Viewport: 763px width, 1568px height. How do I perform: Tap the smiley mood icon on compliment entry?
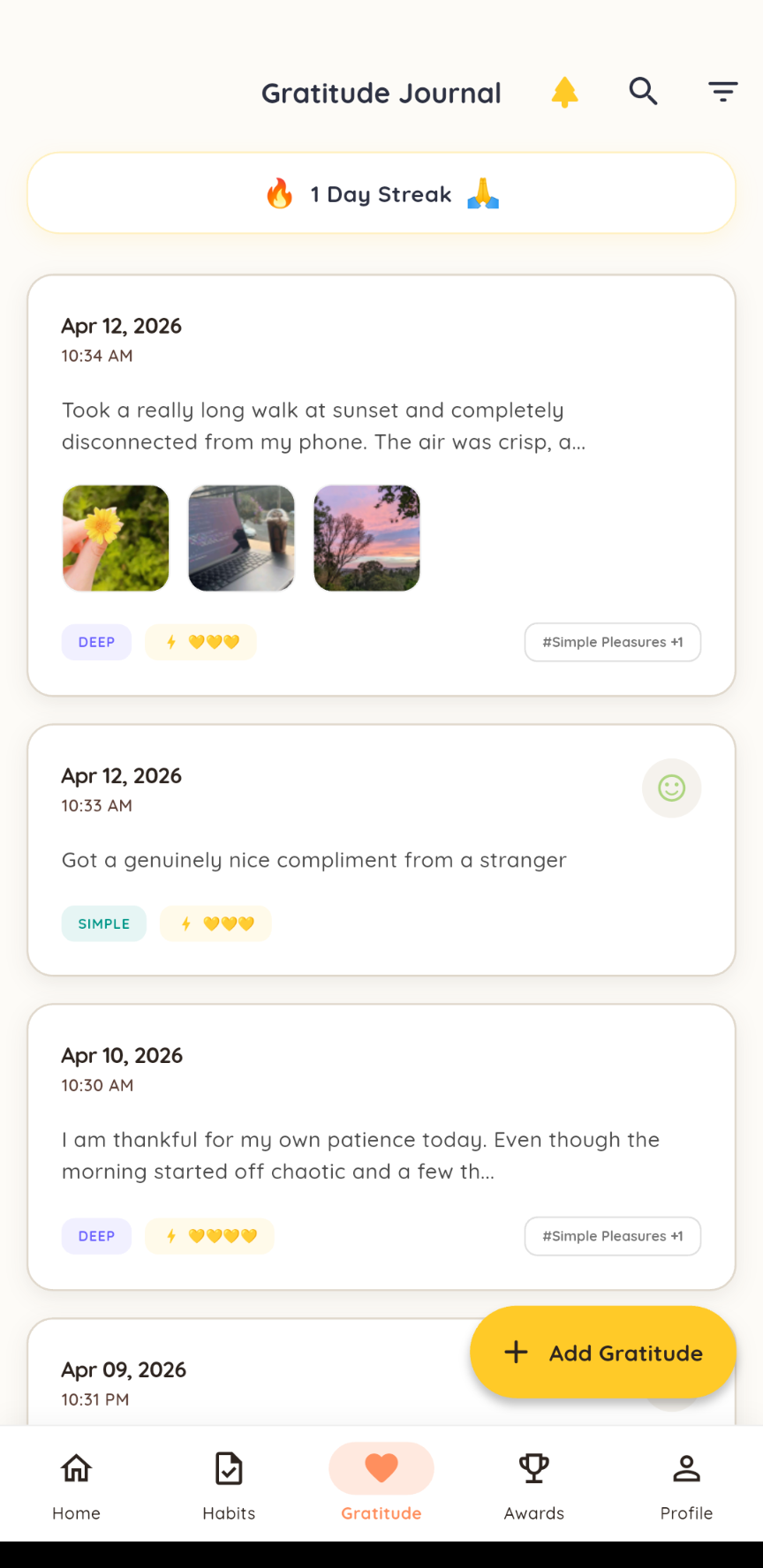[x=671, y=788]
